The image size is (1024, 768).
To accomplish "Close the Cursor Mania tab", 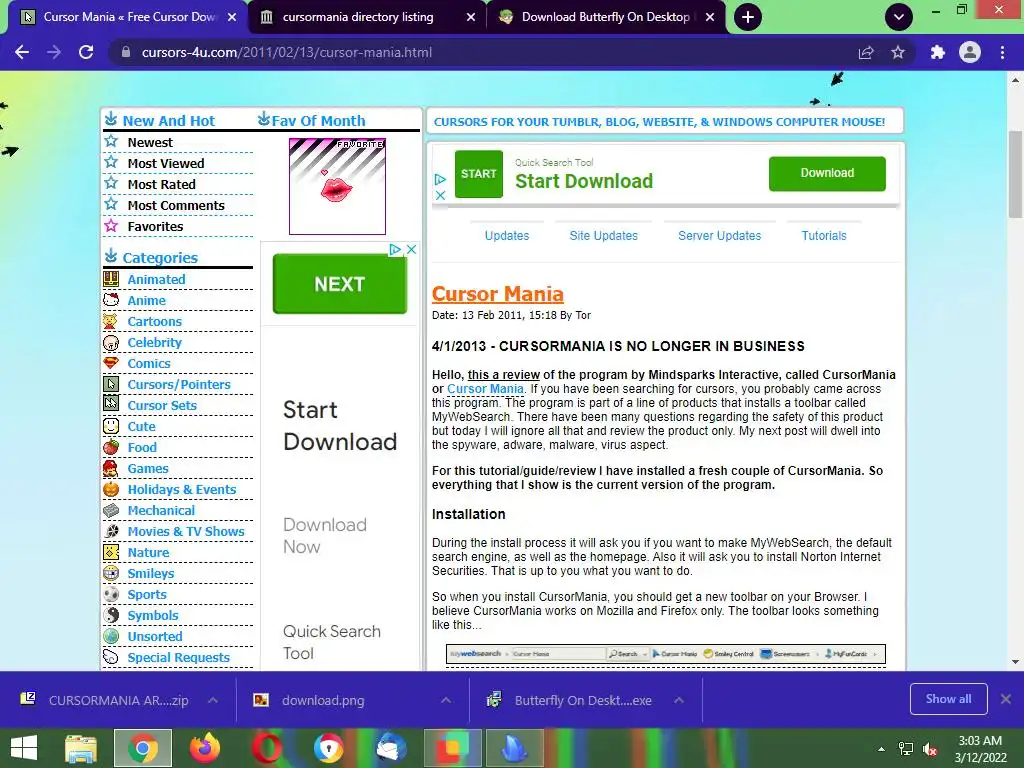I will coord(232,17).
